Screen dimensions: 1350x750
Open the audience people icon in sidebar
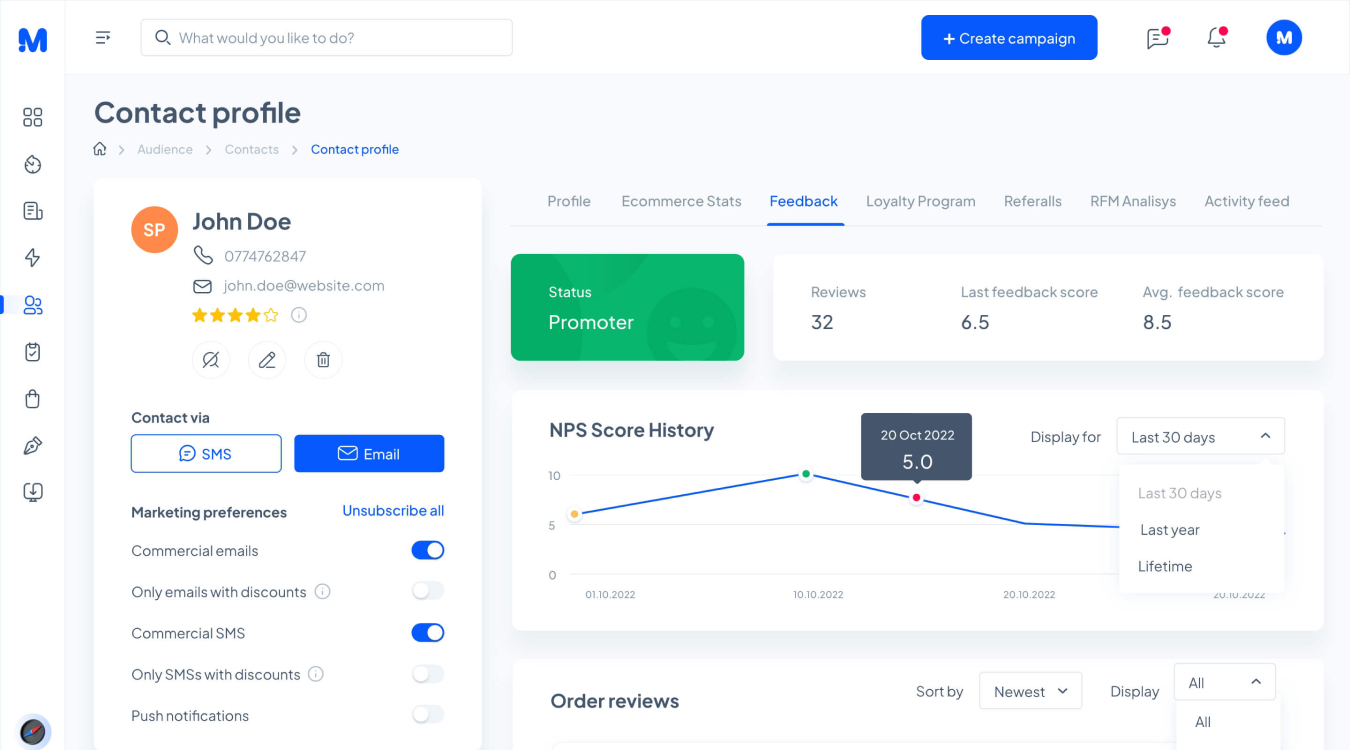pyautogui.click(x=33, y=305)
